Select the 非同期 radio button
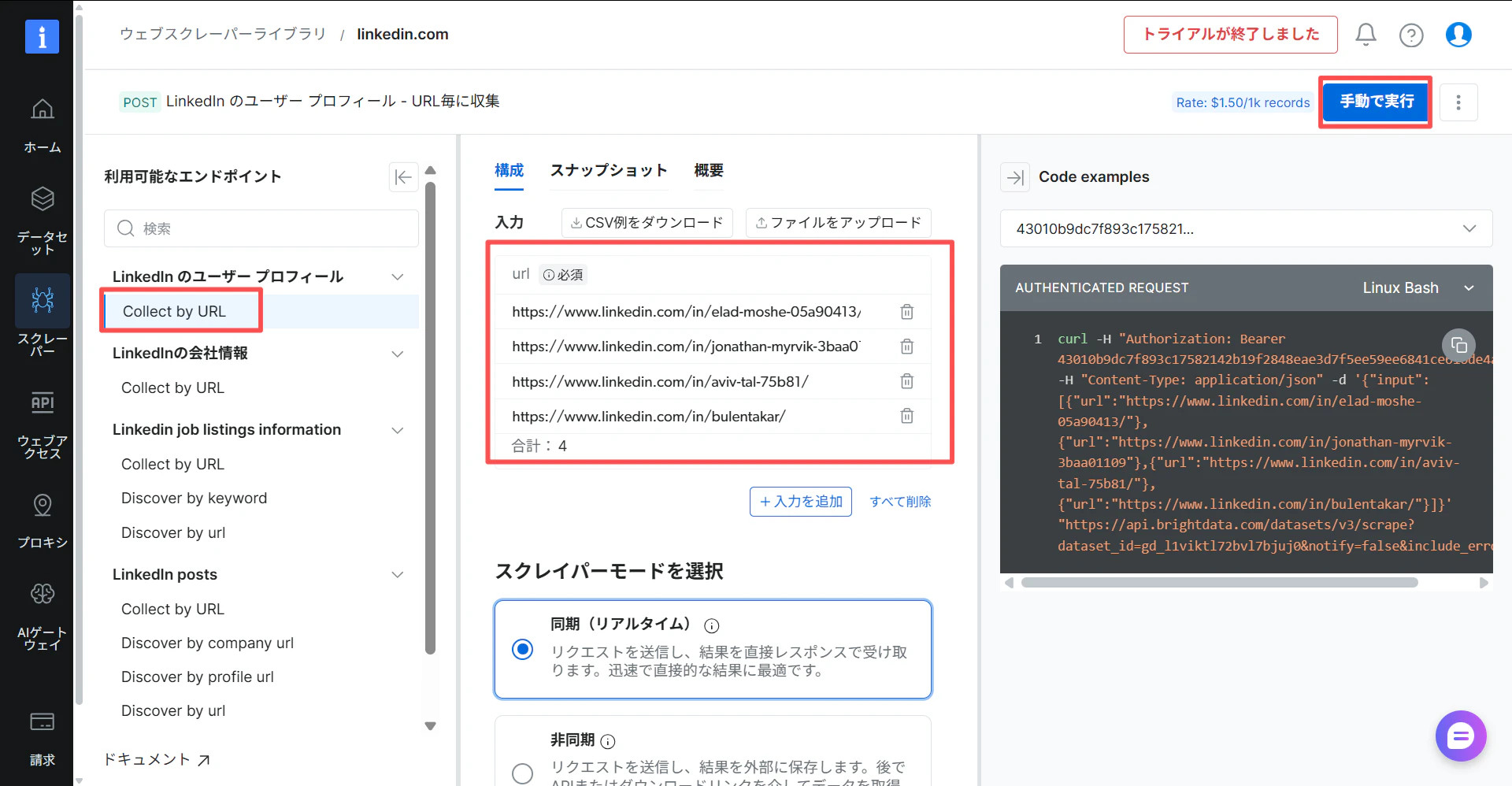1512x786 pixels. point(522,773)
